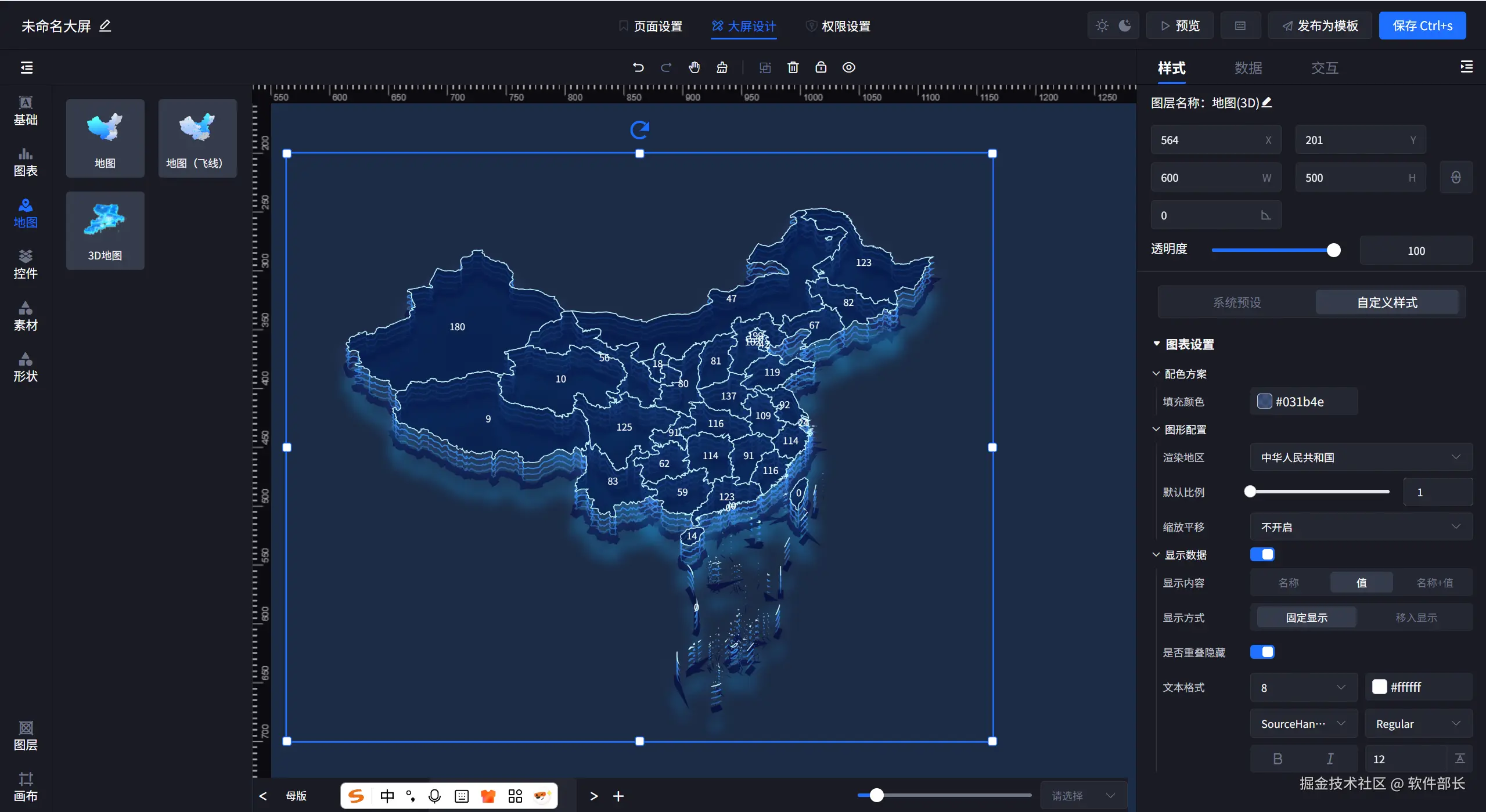Click the trash delete icon

(x=793, y=67)
